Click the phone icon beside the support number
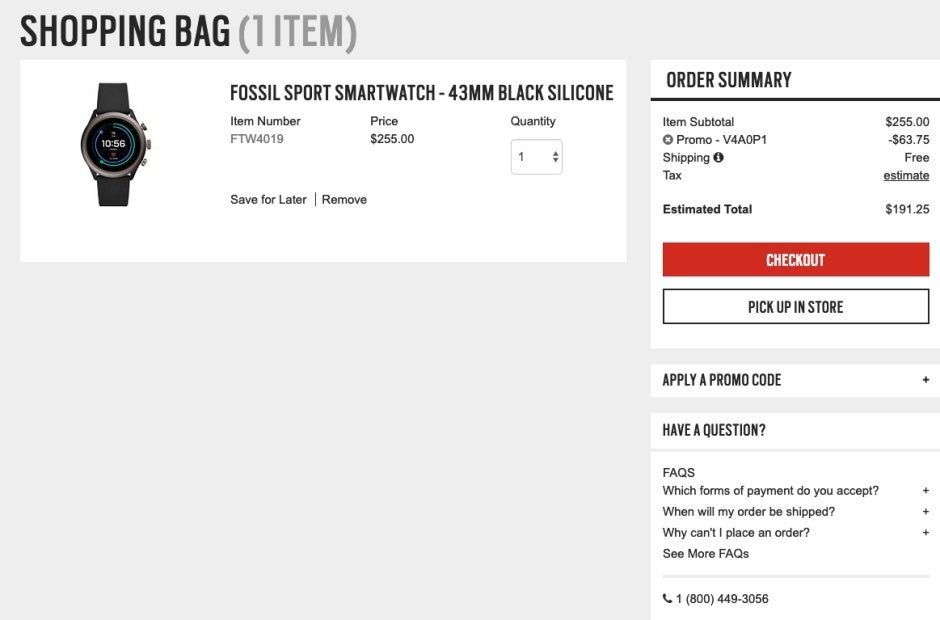This screenshot has height=620, width=940. 667,598
